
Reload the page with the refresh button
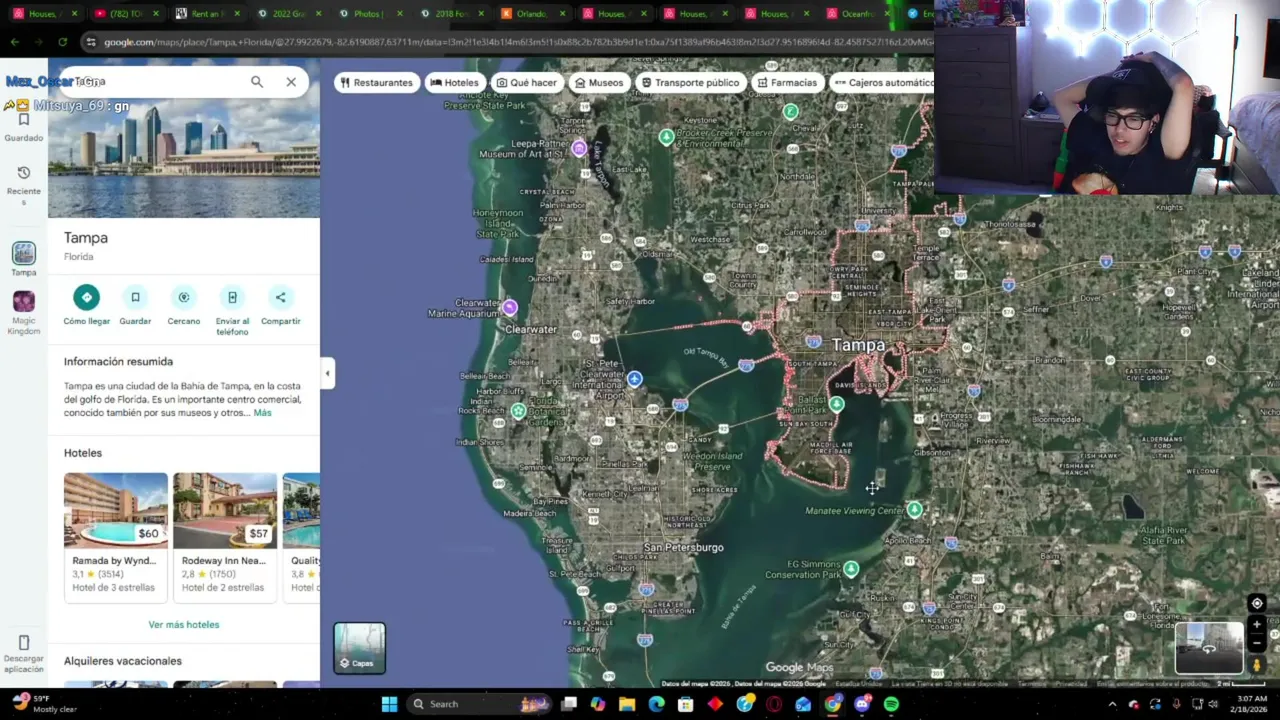62,42
